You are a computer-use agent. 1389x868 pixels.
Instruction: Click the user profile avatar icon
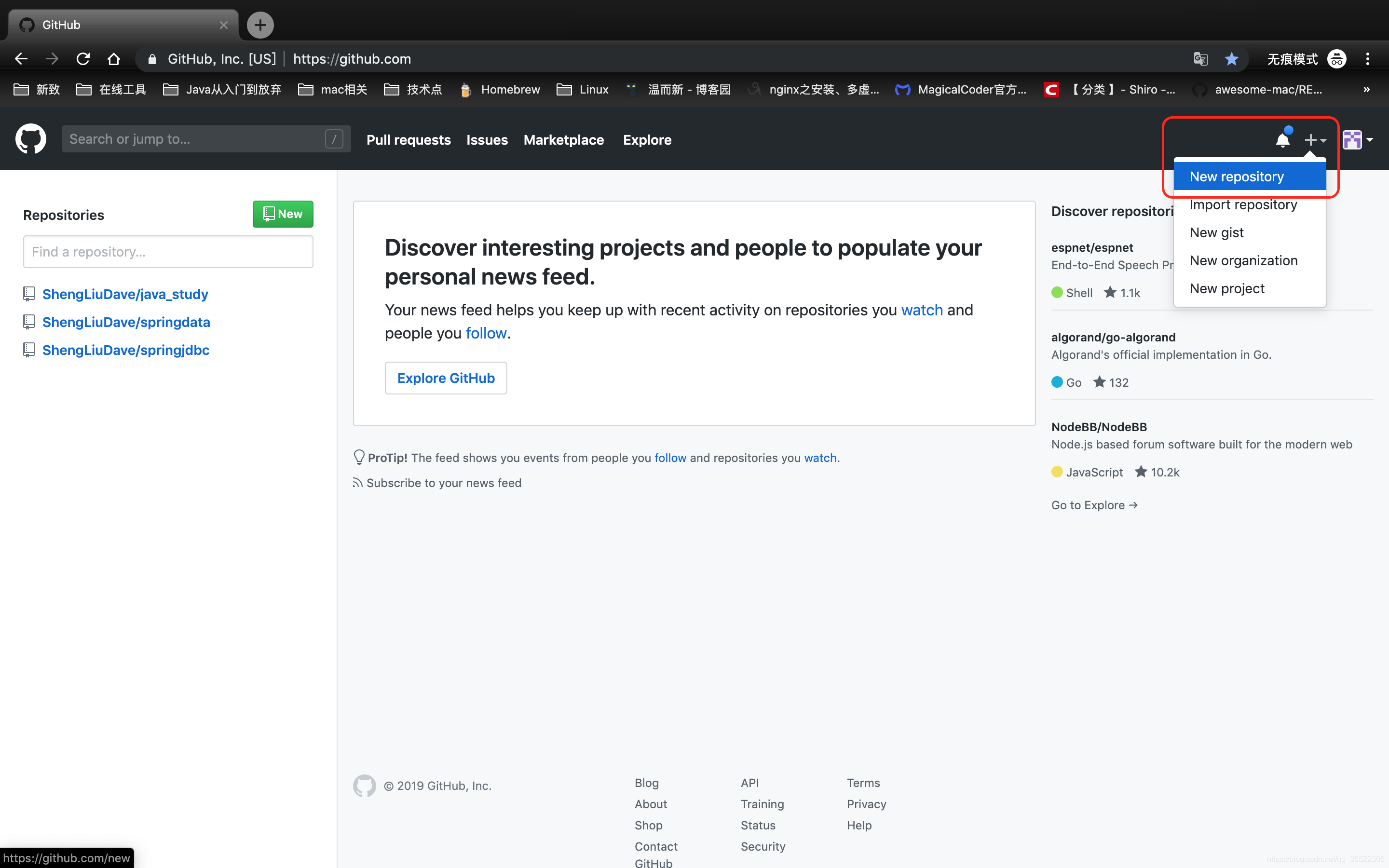coord(1352,139)
